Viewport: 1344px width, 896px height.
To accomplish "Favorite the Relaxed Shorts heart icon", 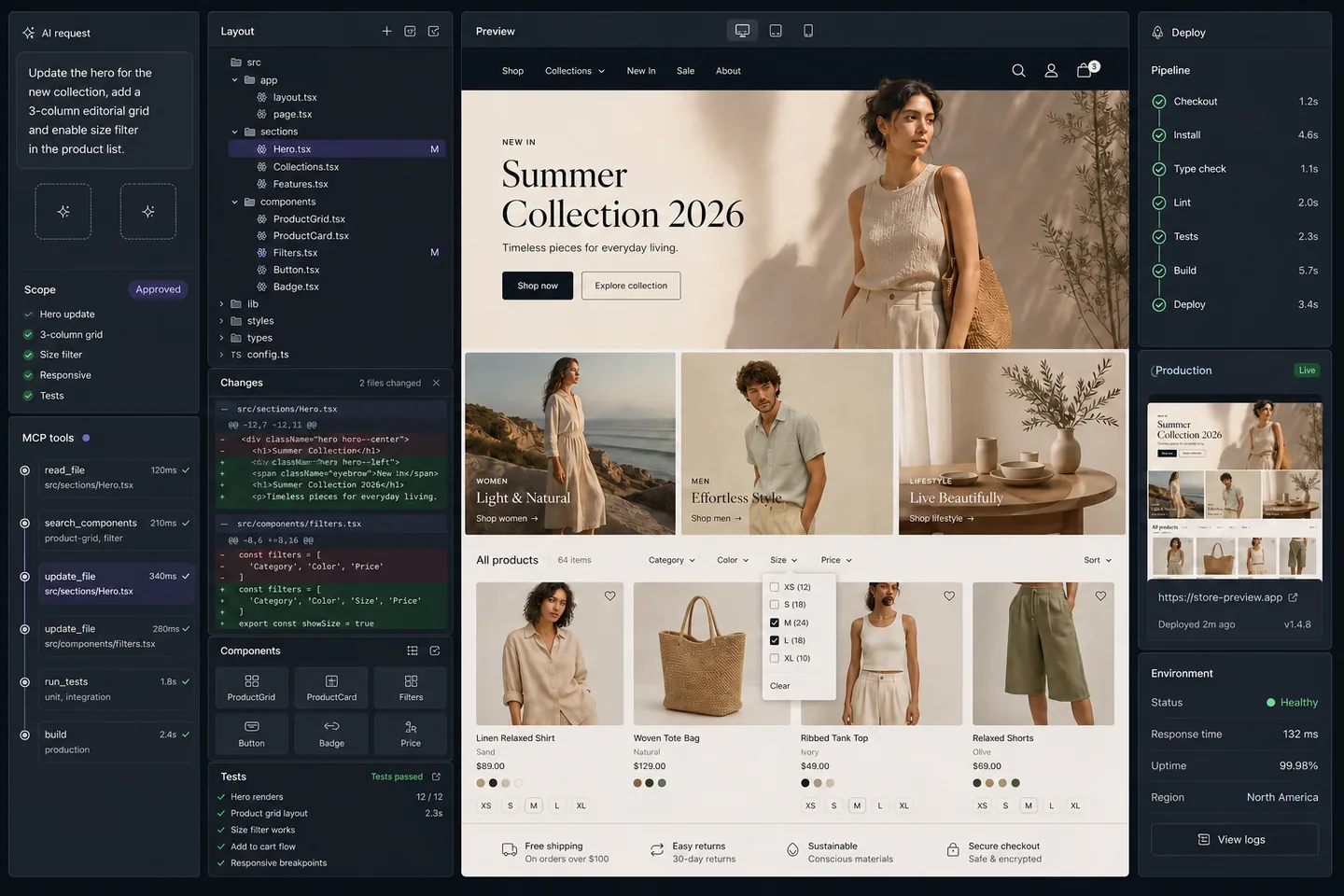I will click(x=1100, y=595).
